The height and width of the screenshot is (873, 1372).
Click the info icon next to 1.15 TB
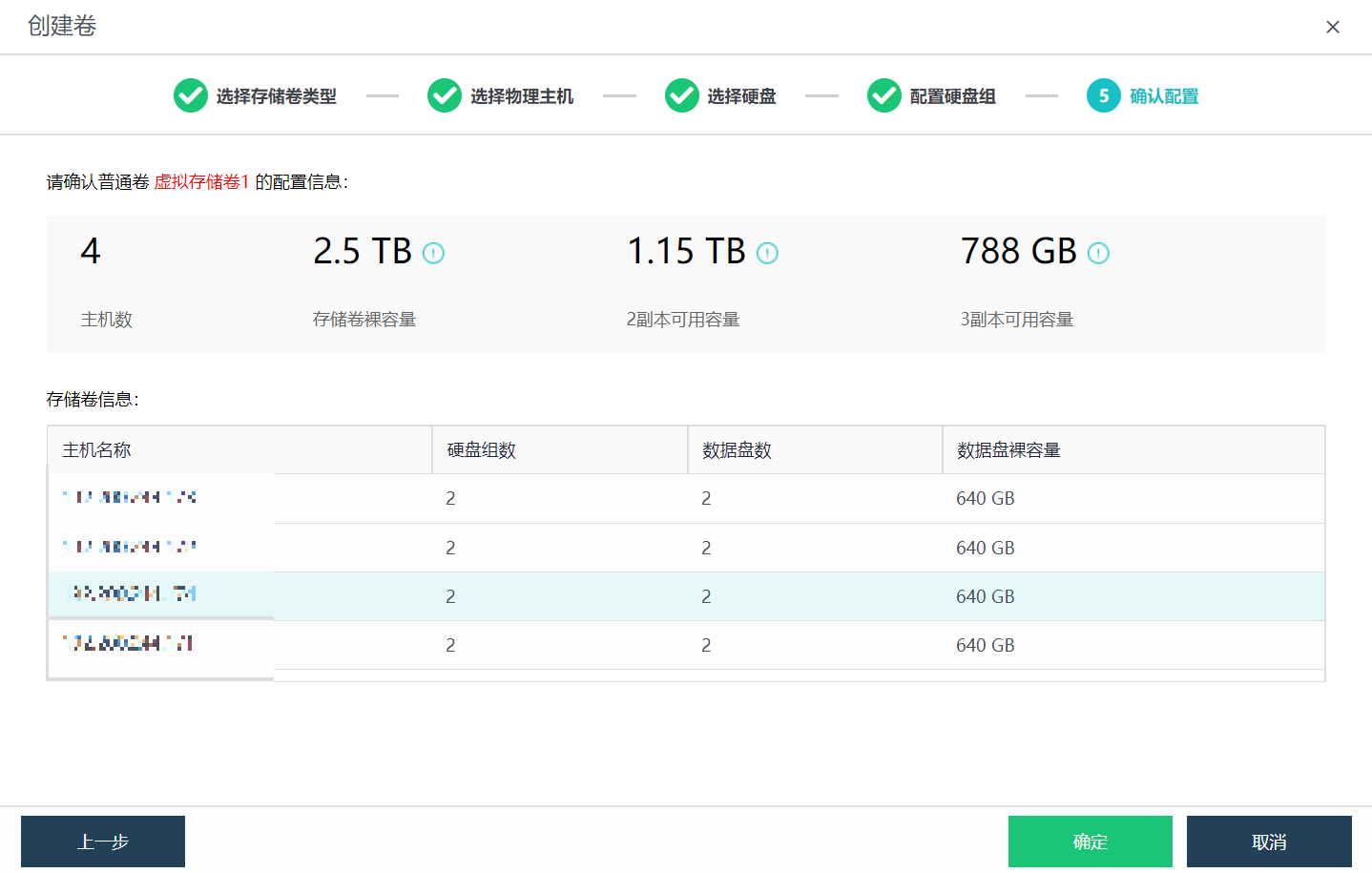767,253
